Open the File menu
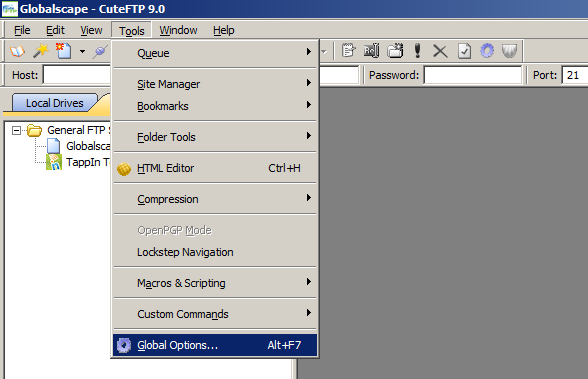The height and width of the screenshot is (379, 588). tap(22, 30)
